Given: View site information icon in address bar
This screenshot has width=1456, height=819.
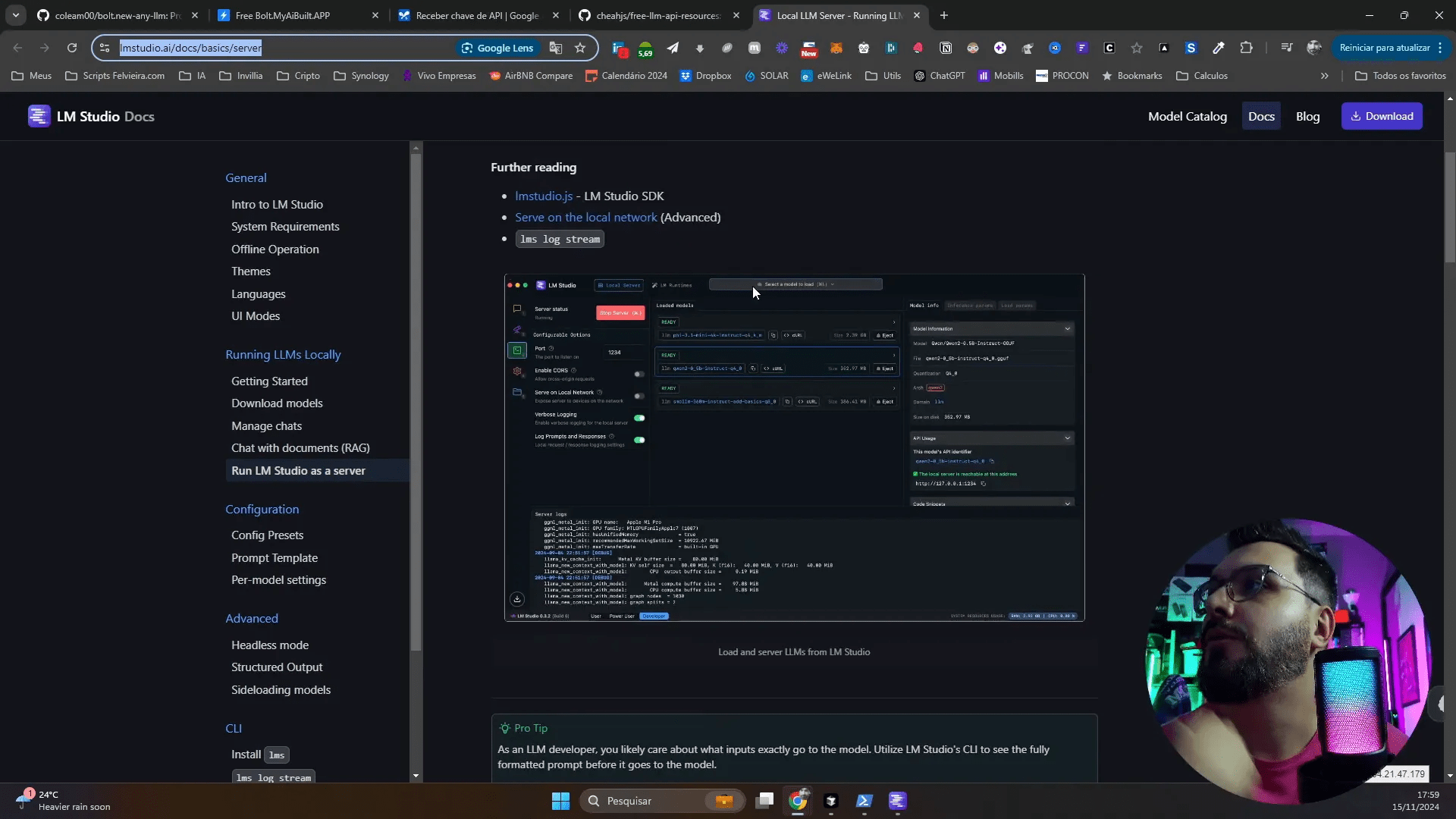Looking at the screenshot, I should [105, 48].
